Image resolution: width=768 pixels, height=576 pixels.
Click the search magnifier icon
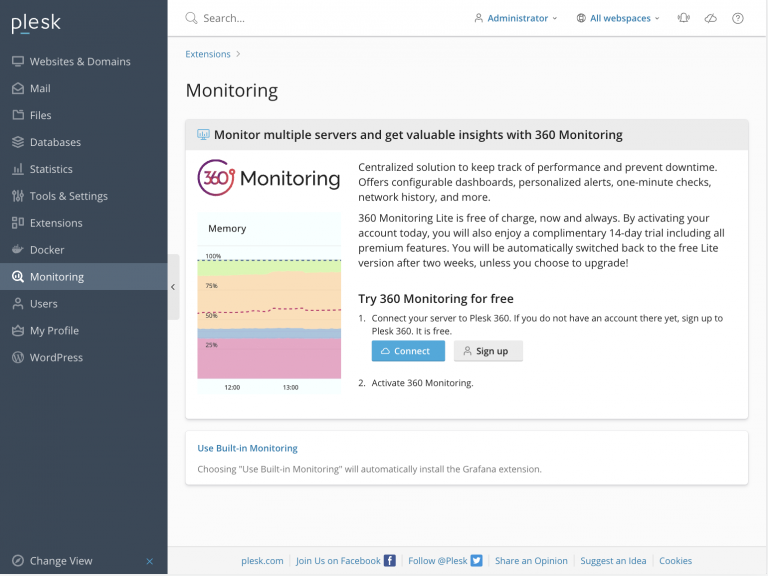(x=191, y=18)
